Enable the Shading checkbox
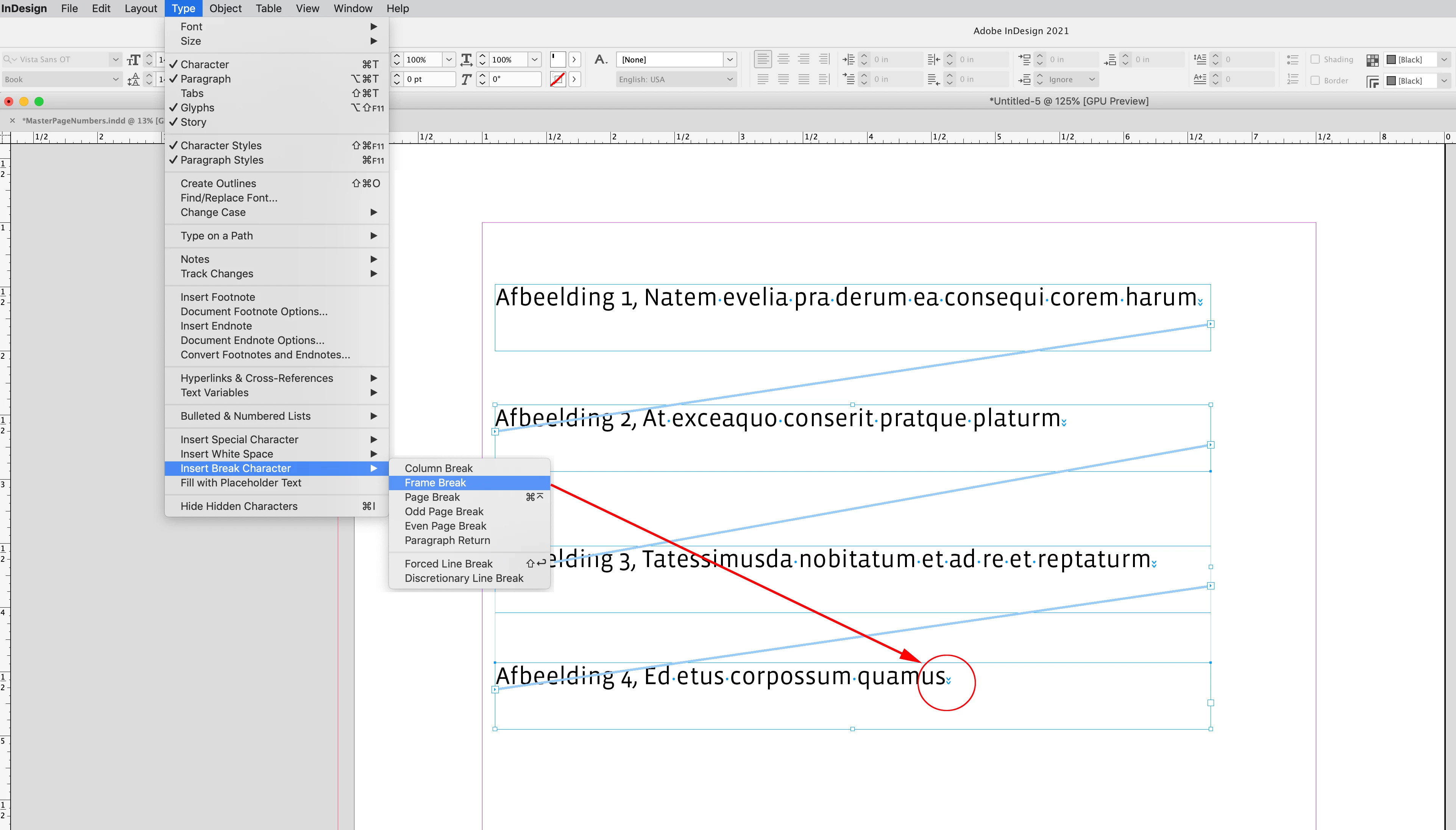 pyautogui.click(x=1315, y=59)
